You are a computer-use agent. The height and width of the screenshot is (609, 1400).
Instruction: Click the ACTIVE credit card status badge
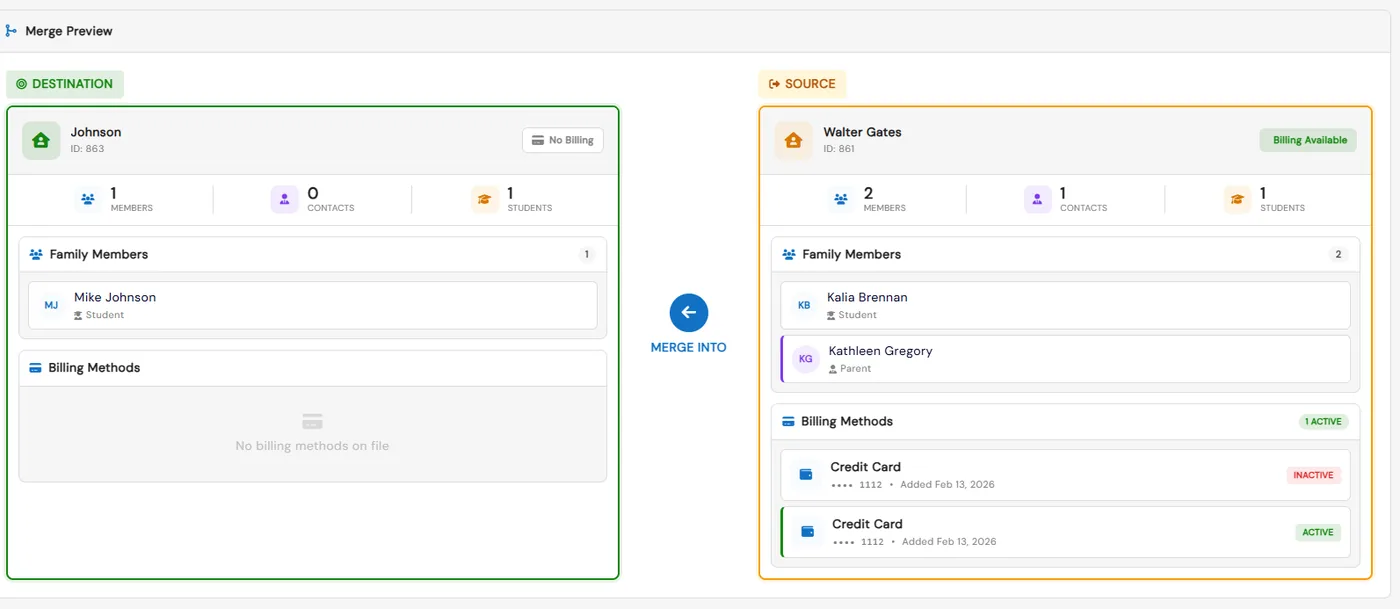1318,532
